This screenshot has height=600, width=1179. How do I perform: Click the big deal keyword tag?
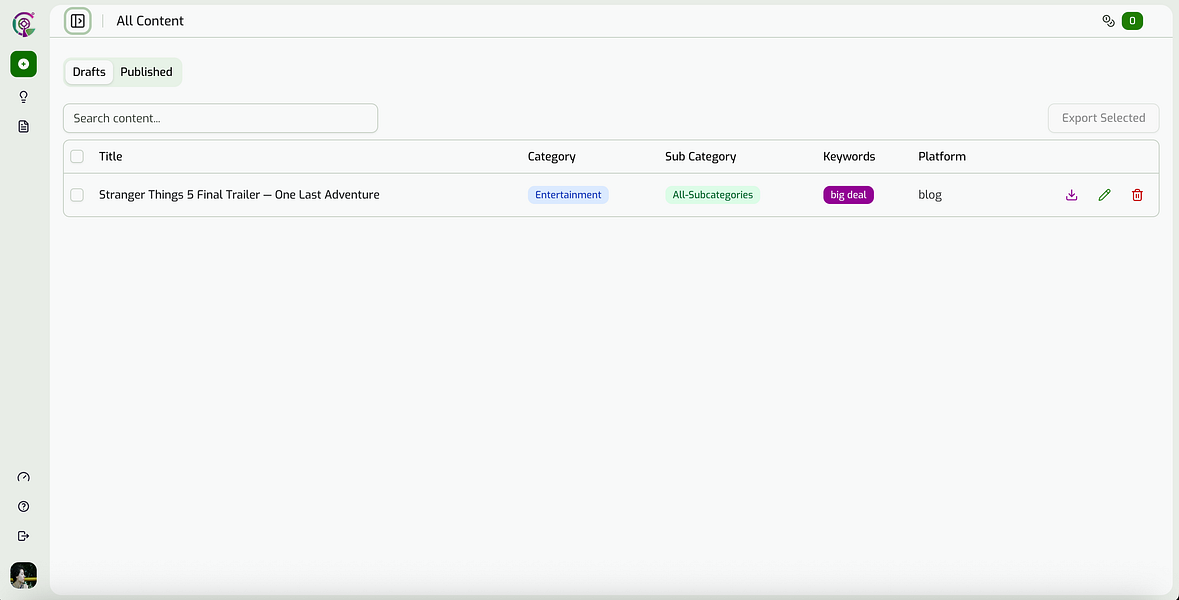pos(848,195)
